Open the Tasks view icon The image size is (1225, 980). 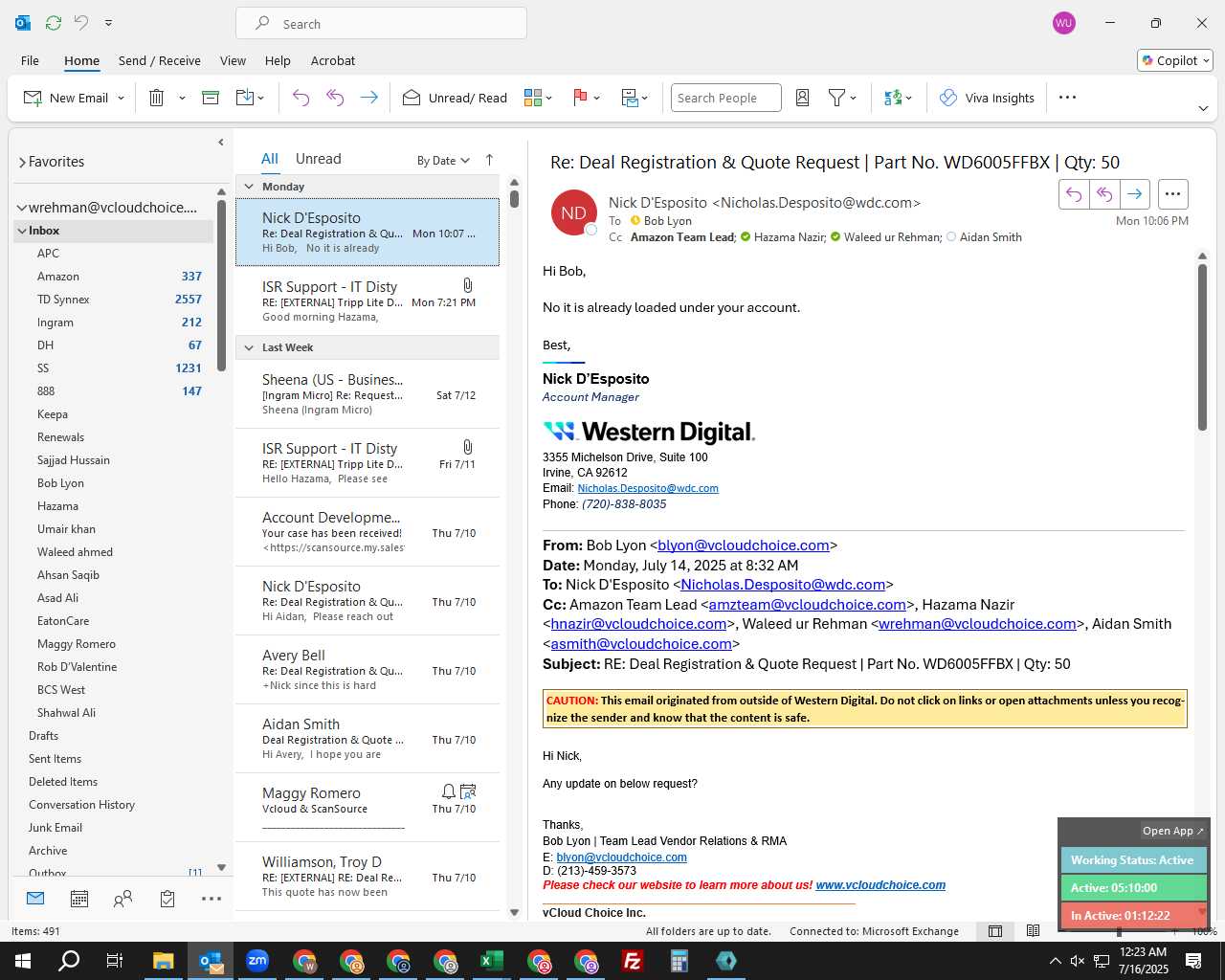pyautogui.click(x=167, y=899)
